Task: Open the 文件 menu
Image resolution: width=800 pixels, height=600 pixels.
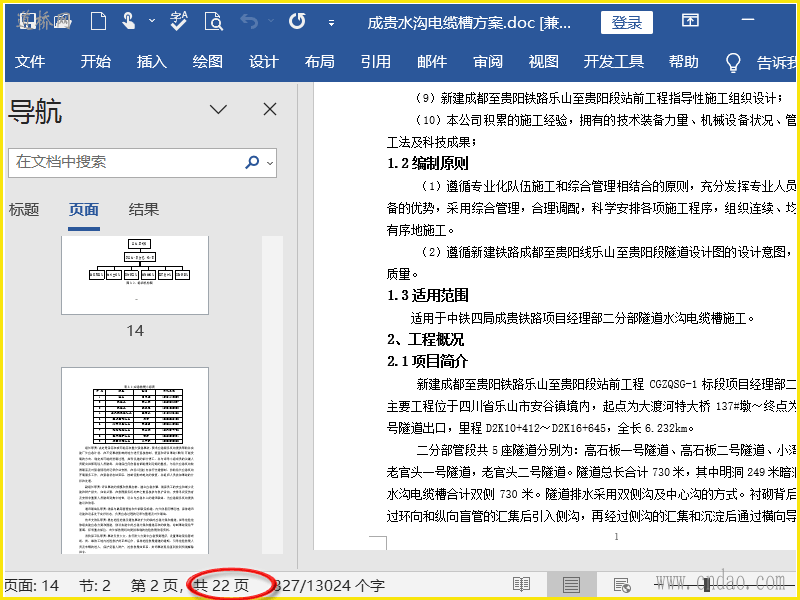Action: (x=30, y=62)
